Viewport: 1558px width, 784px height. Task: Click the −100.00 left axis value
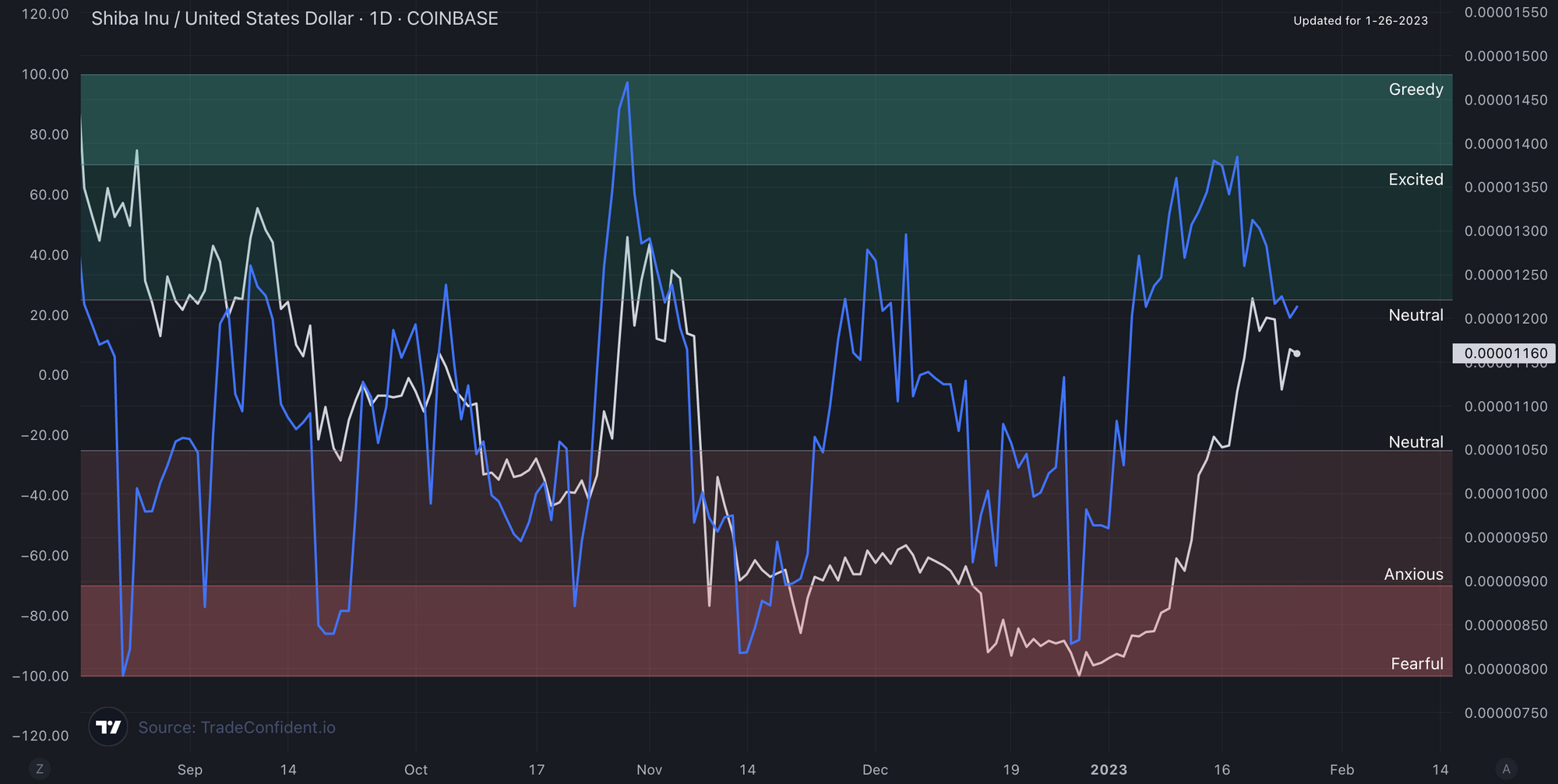pyautogui.click(x=41, y=676)
